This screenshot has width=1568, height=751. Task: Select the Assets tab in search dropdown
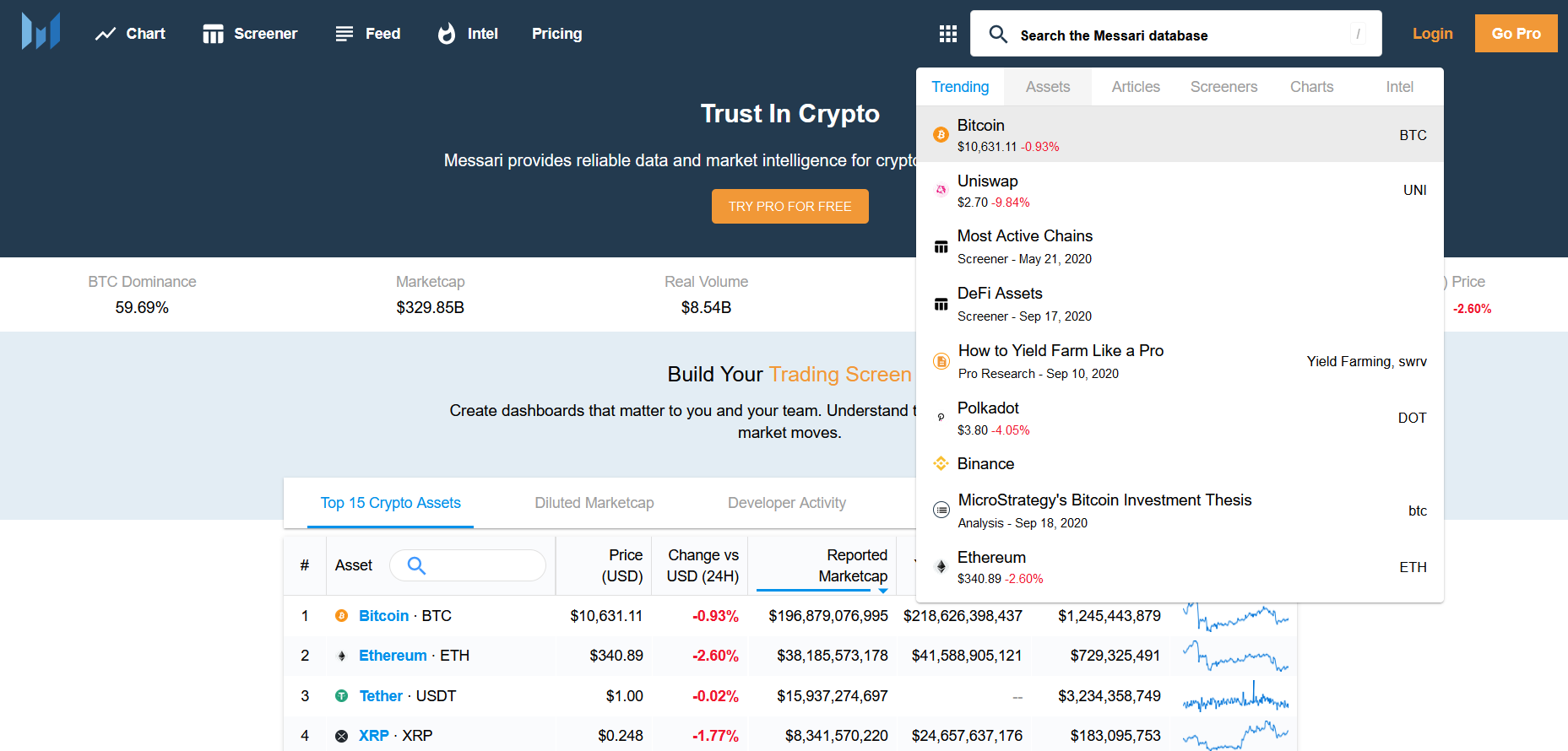coord(1048,87)
